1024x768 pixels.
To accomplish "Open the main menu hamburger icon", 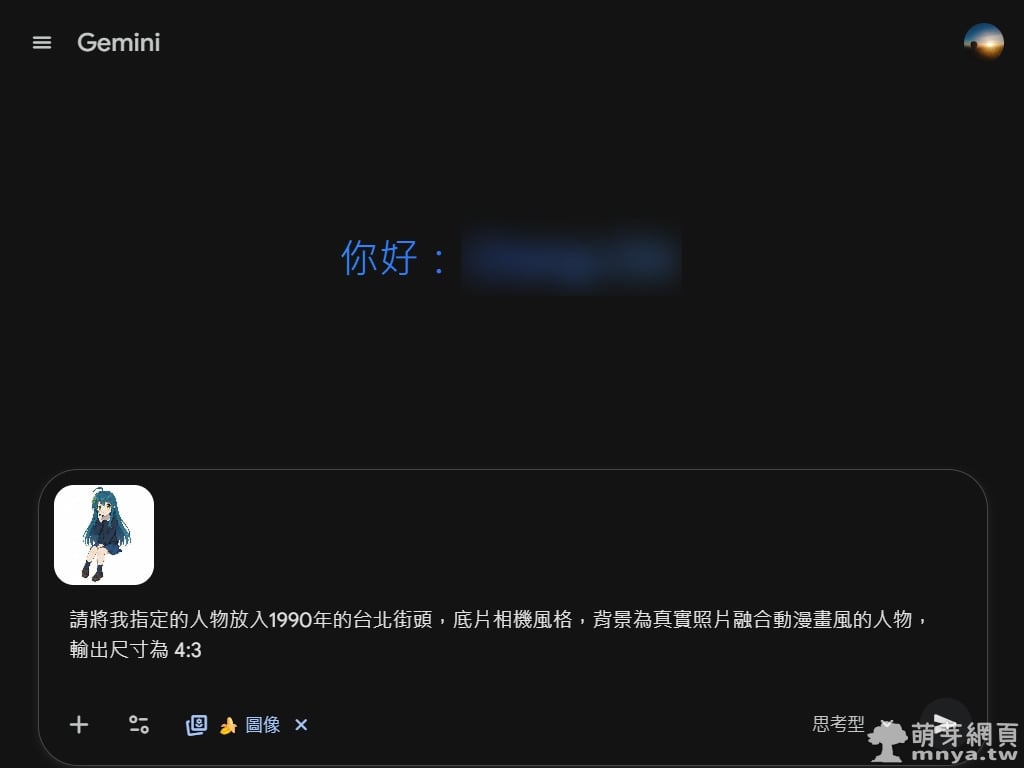I will click(42, 42).
